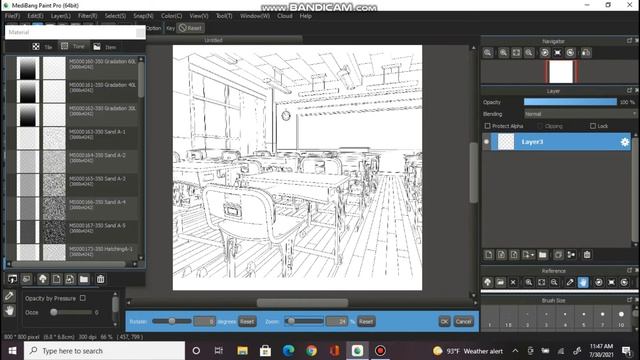Screen dimensions: 640x360
Task: Tick Opacity by Pressure checkbox
Action: pos(83,298)
